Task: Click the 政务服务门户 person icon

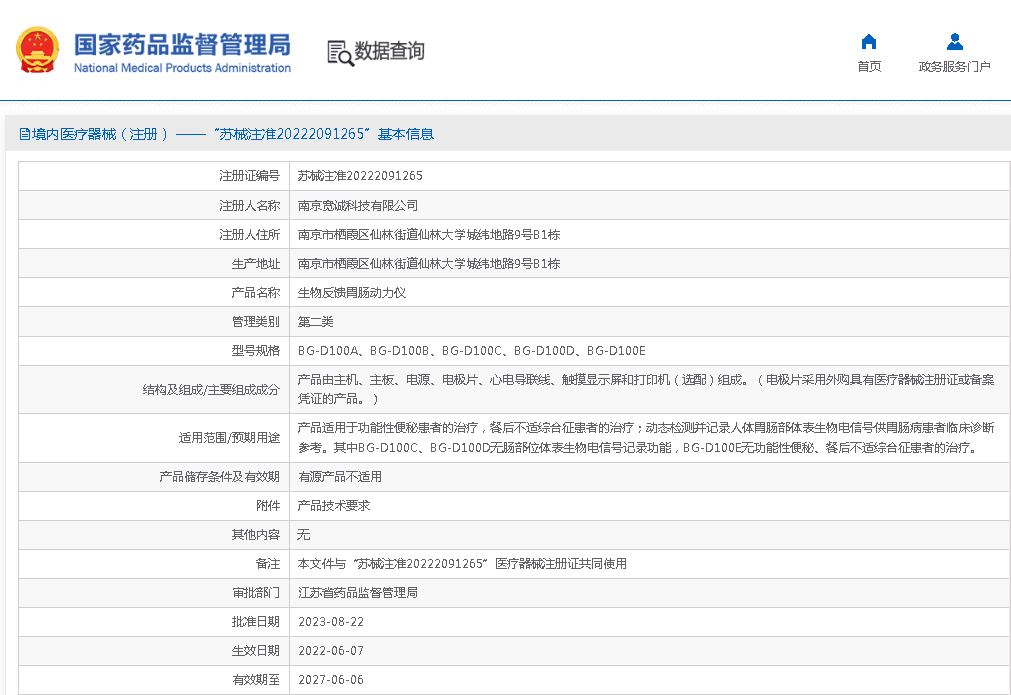Action: pyautogui.click(x=954, y=42)
